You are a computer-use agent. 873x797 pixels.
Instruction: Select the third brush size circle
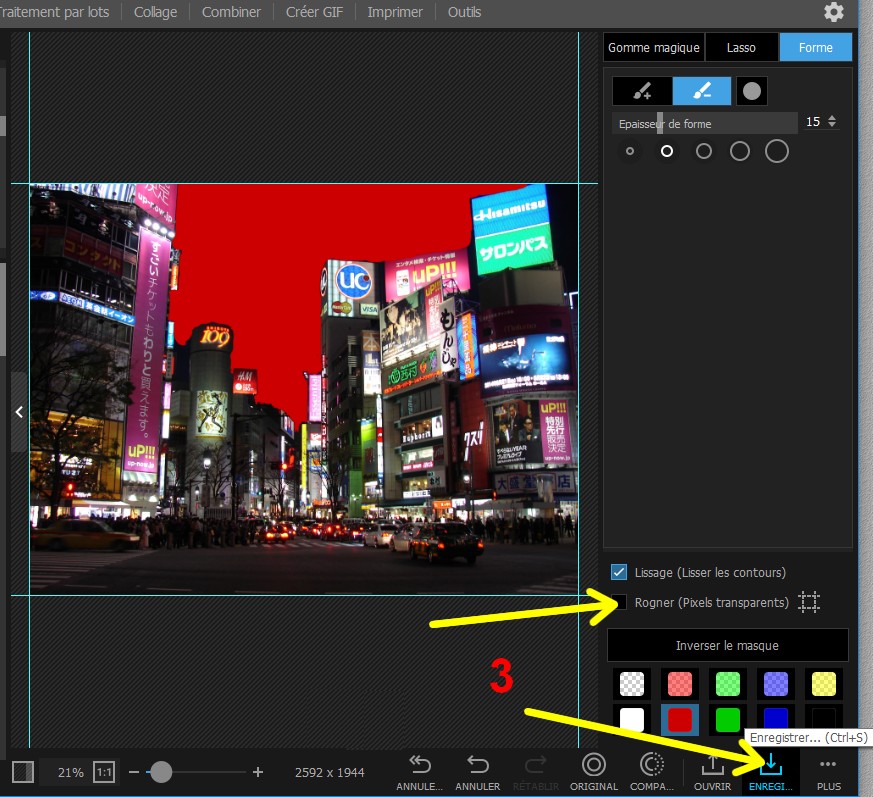point(704,151)
